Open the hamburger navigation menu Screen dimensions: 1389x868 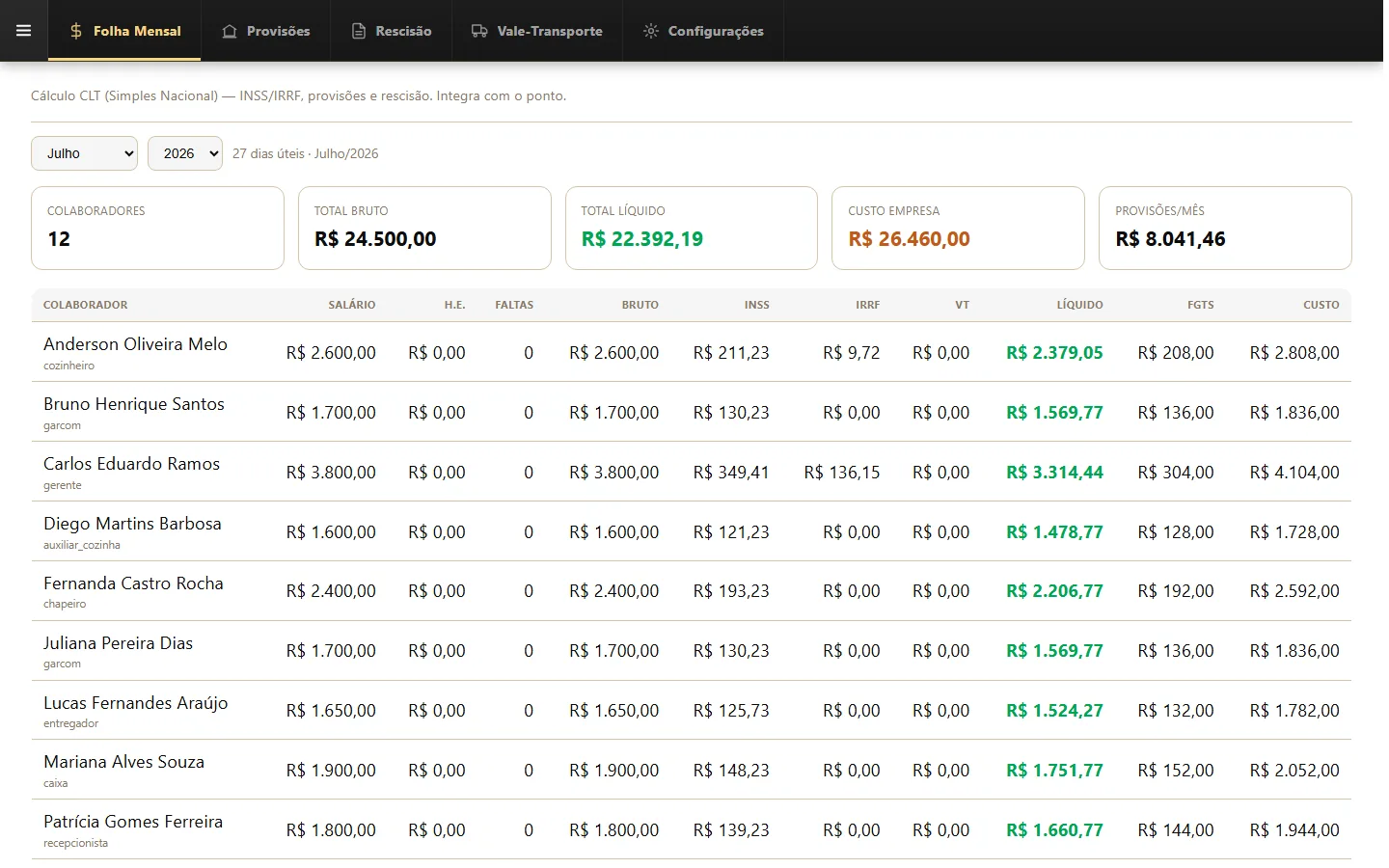(24, 31)
